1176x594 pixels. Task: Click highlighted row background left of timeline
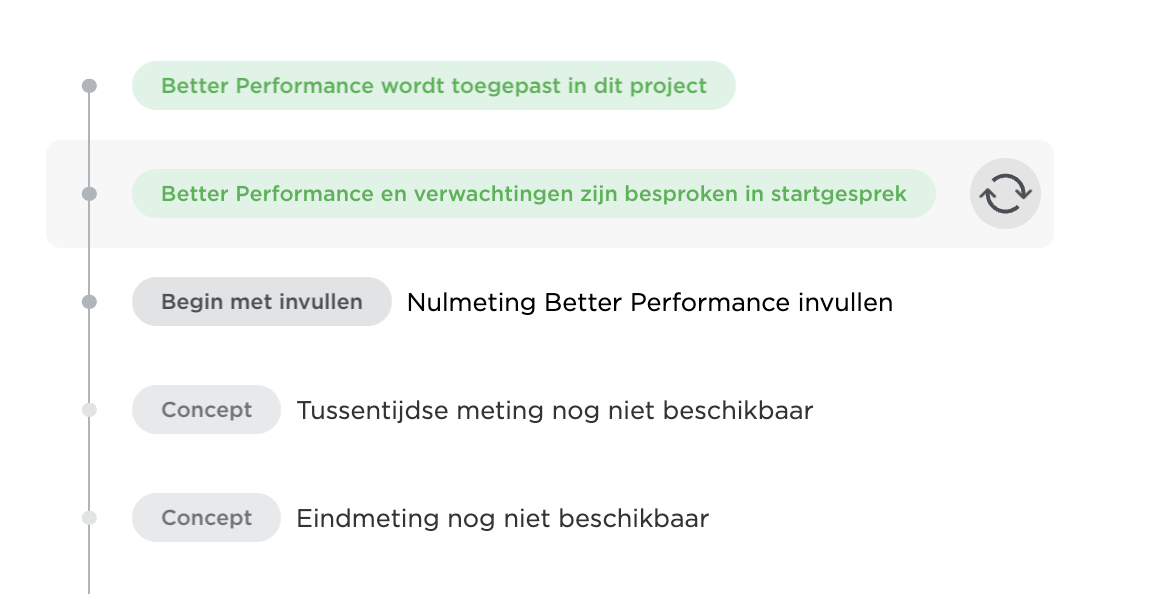click(x=63, y=194)
